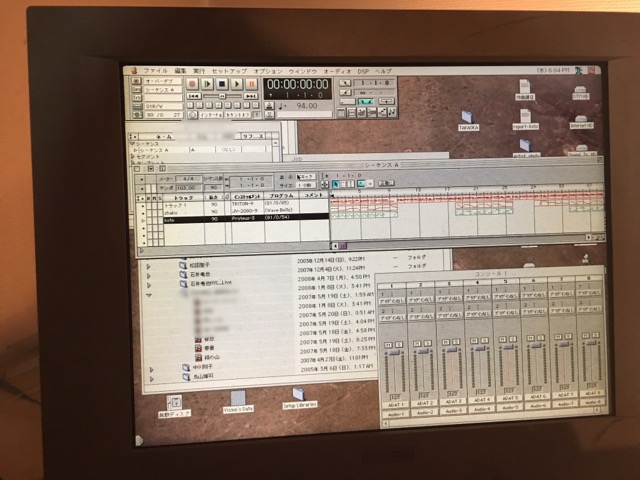Mute Console channel 1 with its M button
The width and height of the screenshot is (640, 480).
coord(388,345)
